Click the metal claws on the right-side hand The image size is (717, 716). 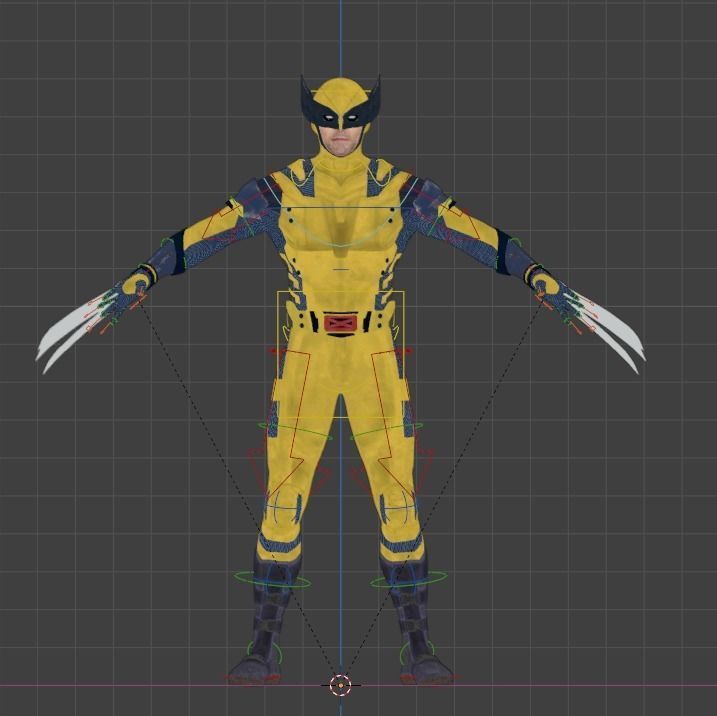point(607,330)
